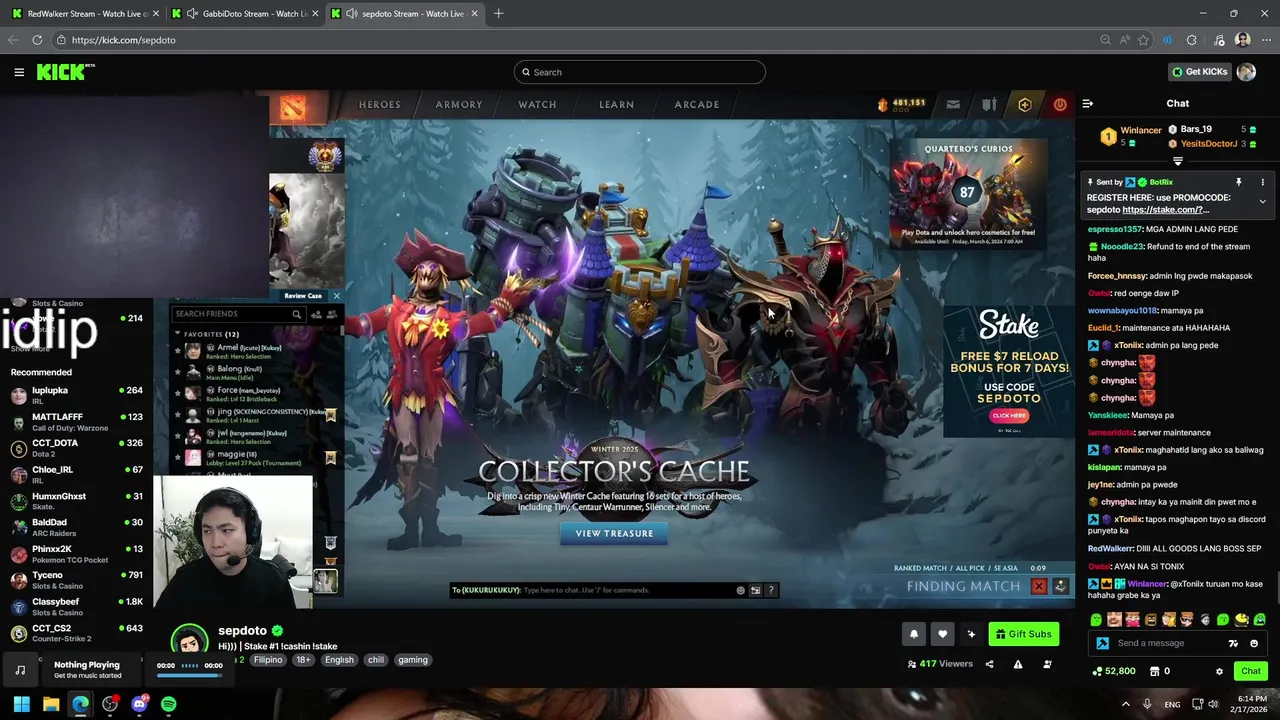Switch to the RedWalkerr Stream browser tab
Screen dimensions: 1280x720
84,14
